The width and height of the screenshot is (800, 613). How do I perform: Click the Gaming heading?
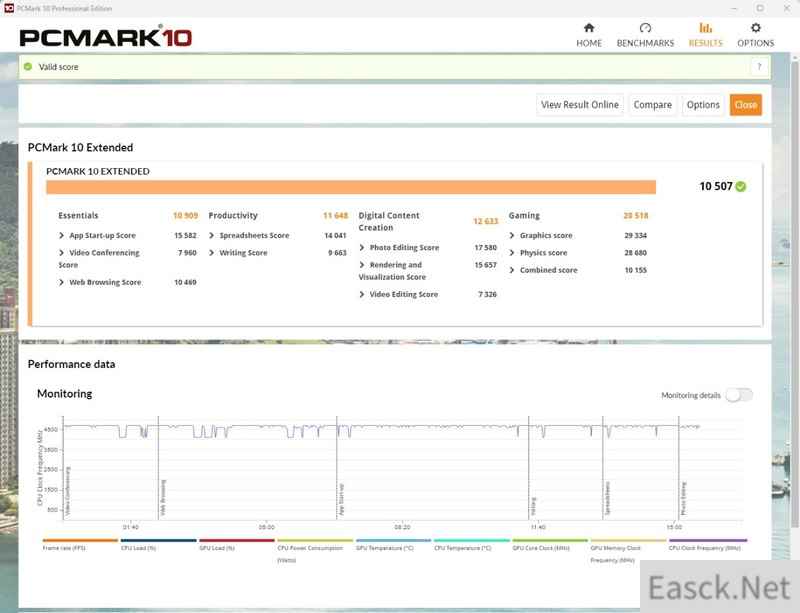524,215
